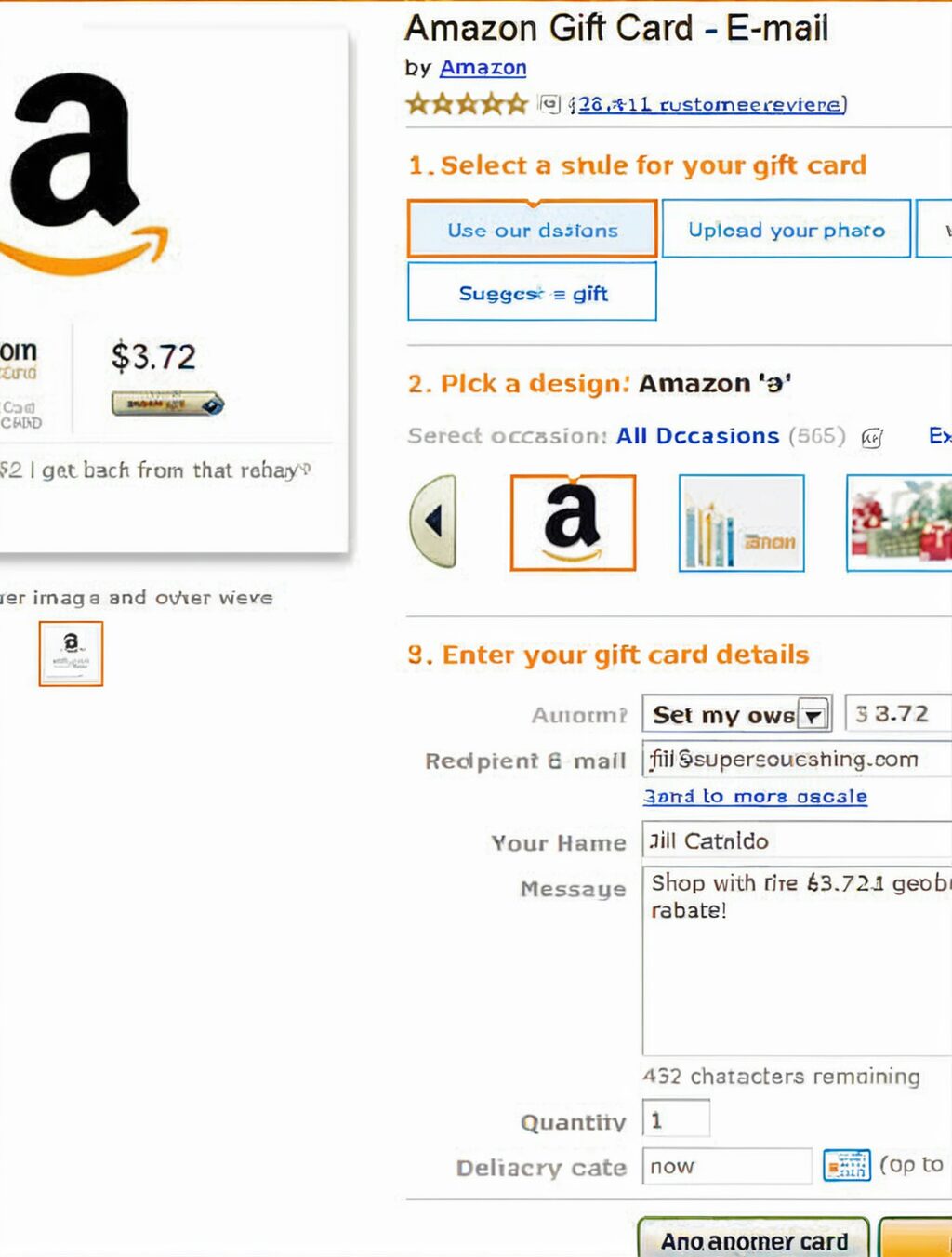Screen dimensions: 952x1257
Task: Click the send to more people link
Action: 755,796
